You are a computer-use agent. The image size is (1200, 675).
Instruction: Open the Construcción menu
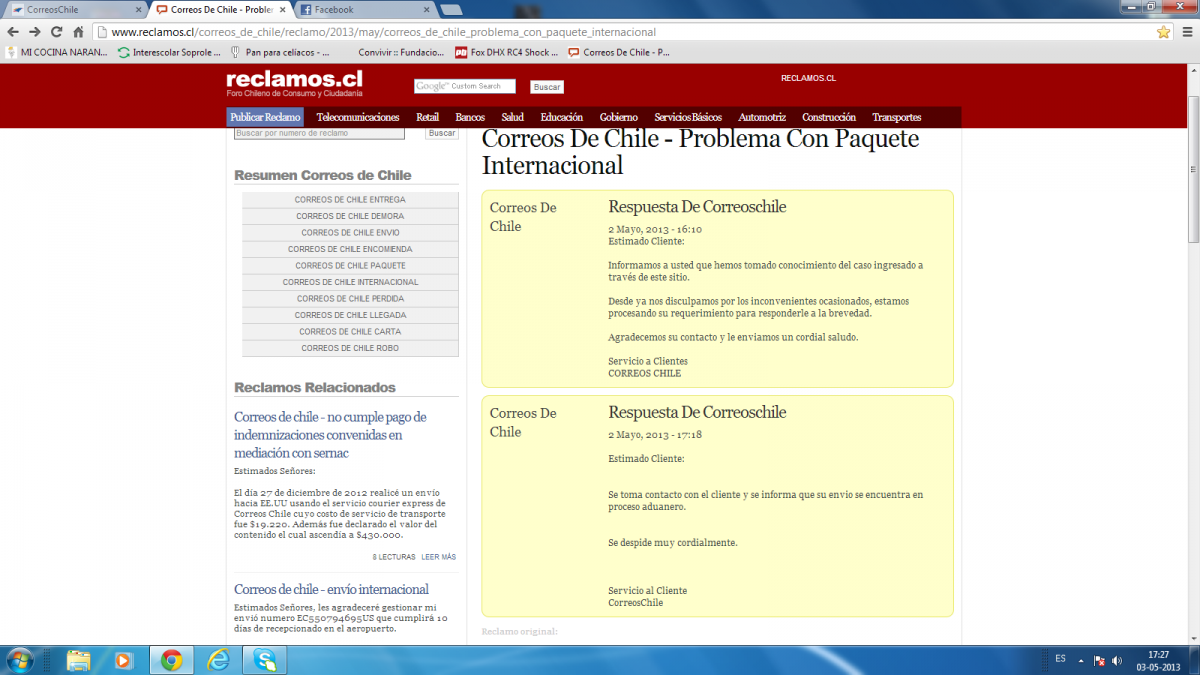(829, 117)
